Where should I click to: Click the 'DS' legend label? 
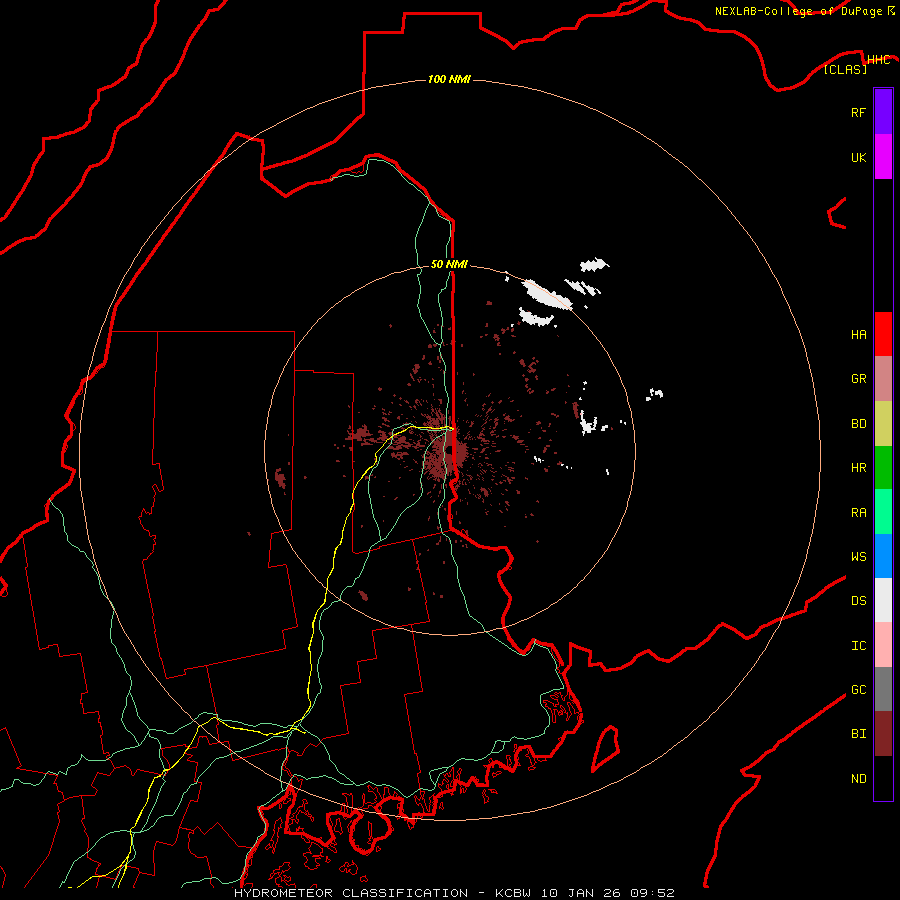coord(858,600)
